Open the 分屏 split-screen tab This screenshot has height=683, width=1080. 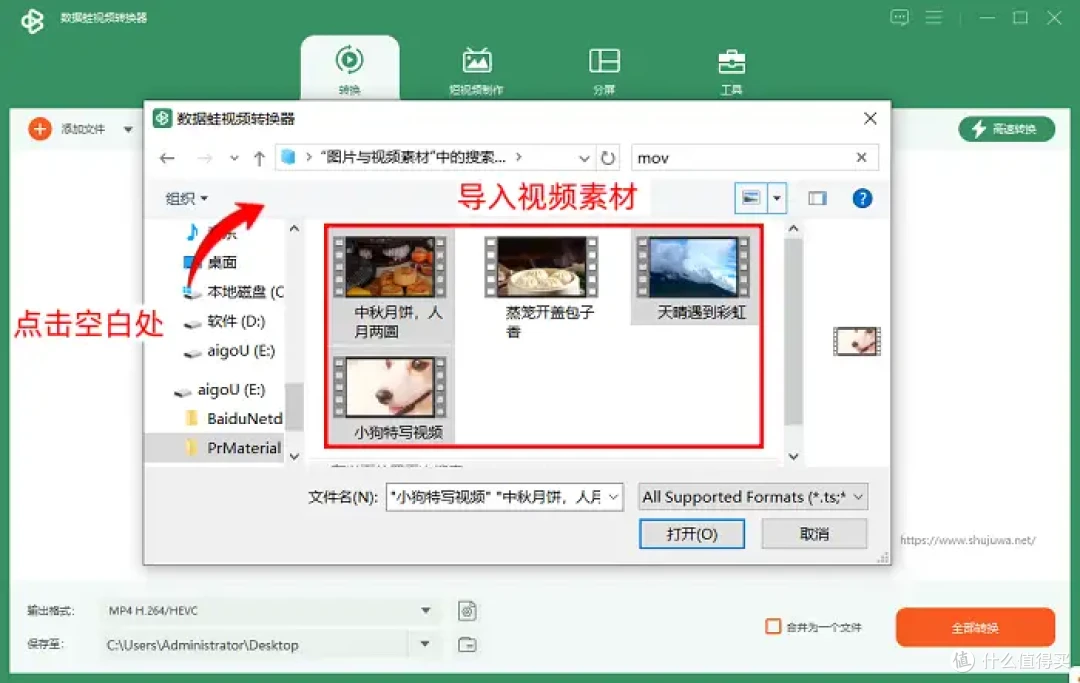604,70
